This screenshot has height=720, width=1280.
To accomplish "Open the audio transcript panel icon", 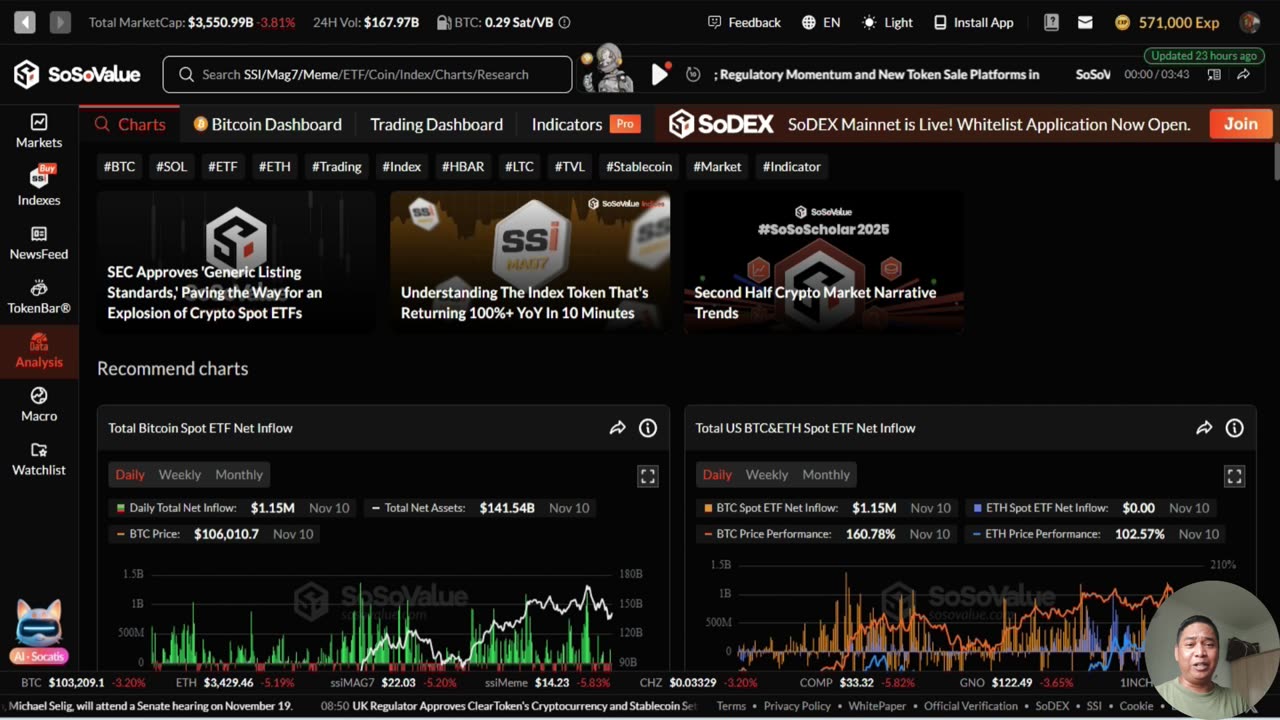I will [1213, 74].
